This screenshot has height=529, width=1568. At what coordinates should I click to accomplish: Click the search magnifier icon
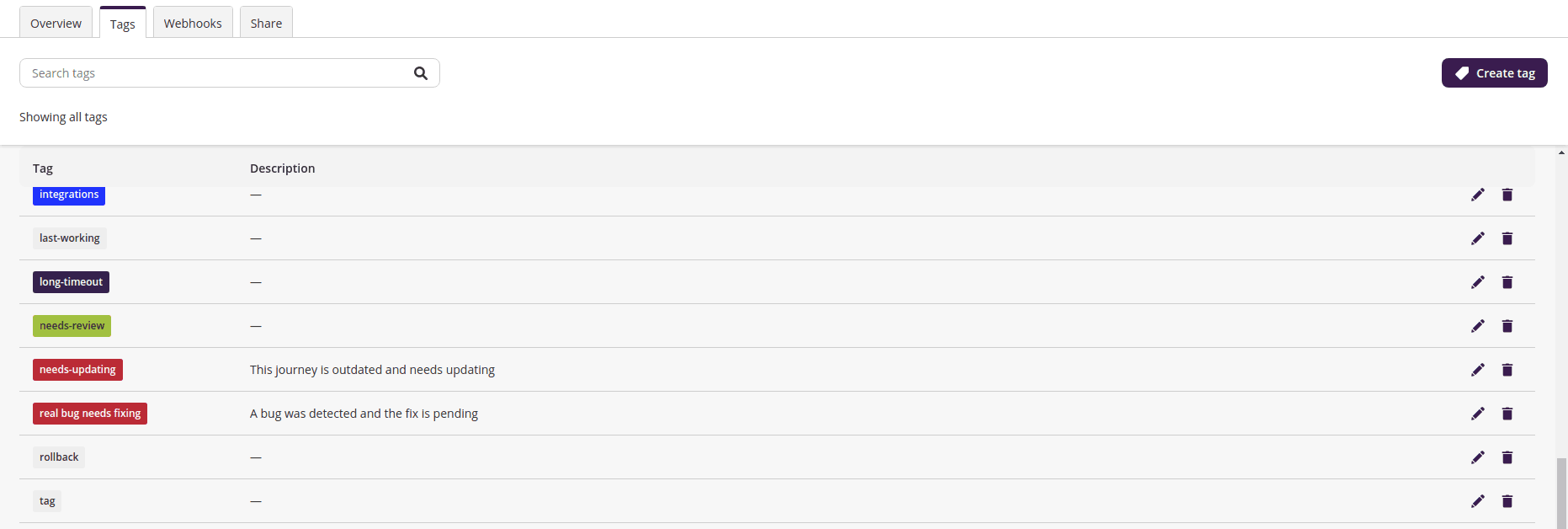coord(420,73)
